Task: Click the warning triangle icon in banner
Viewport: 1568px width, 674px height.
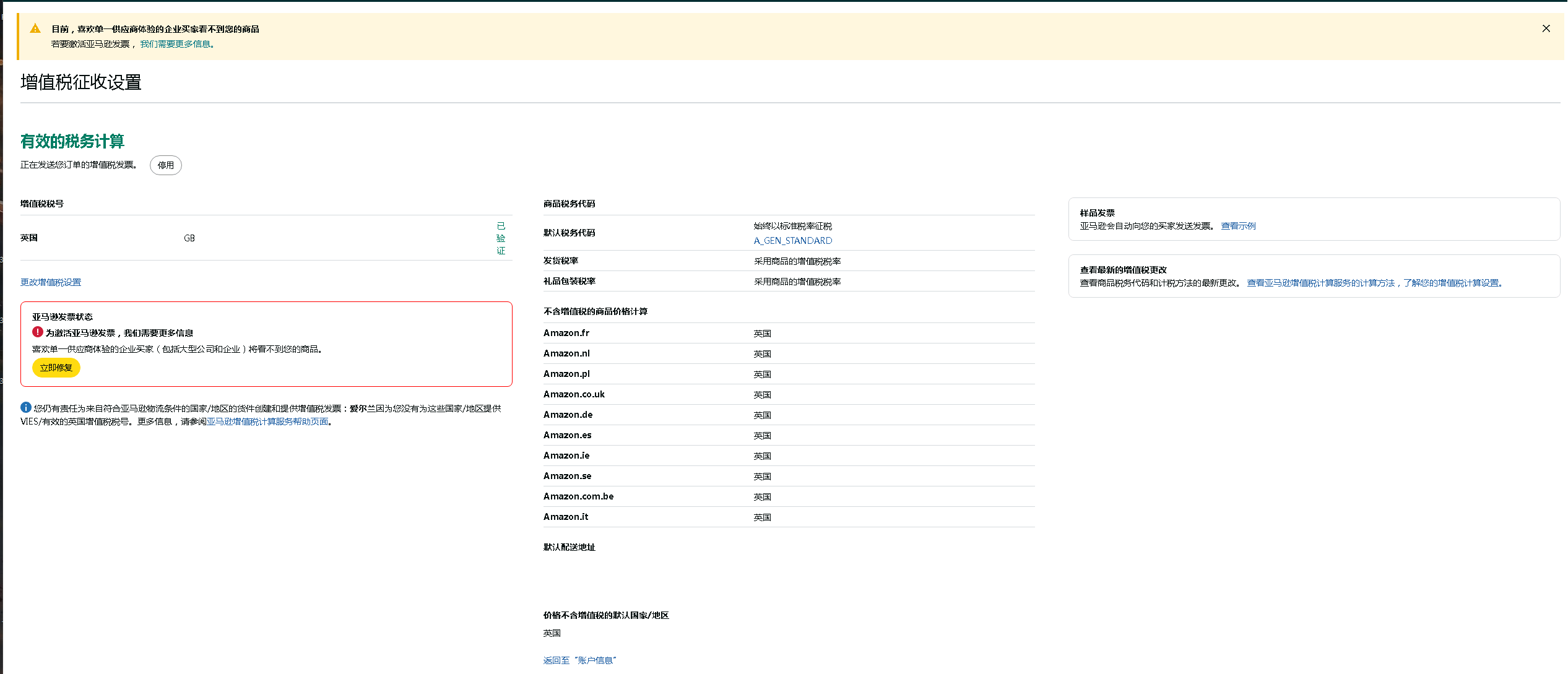Action: (35, 28)
